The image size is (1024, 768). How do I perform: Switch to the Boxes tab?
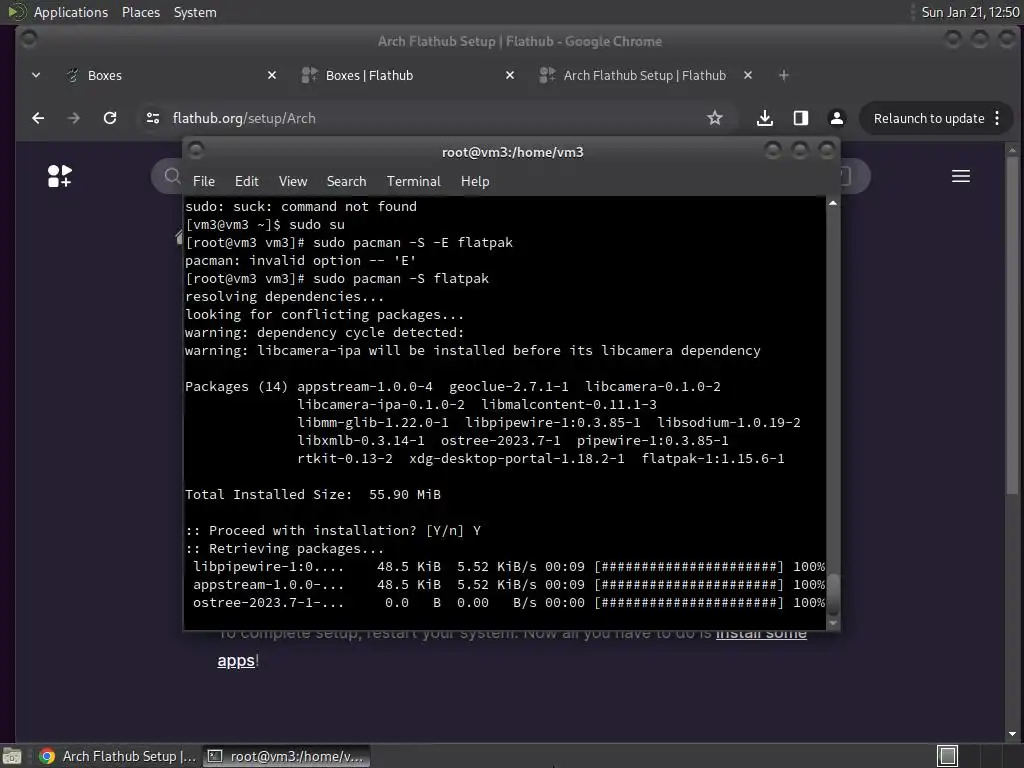[x=171, y=76]
